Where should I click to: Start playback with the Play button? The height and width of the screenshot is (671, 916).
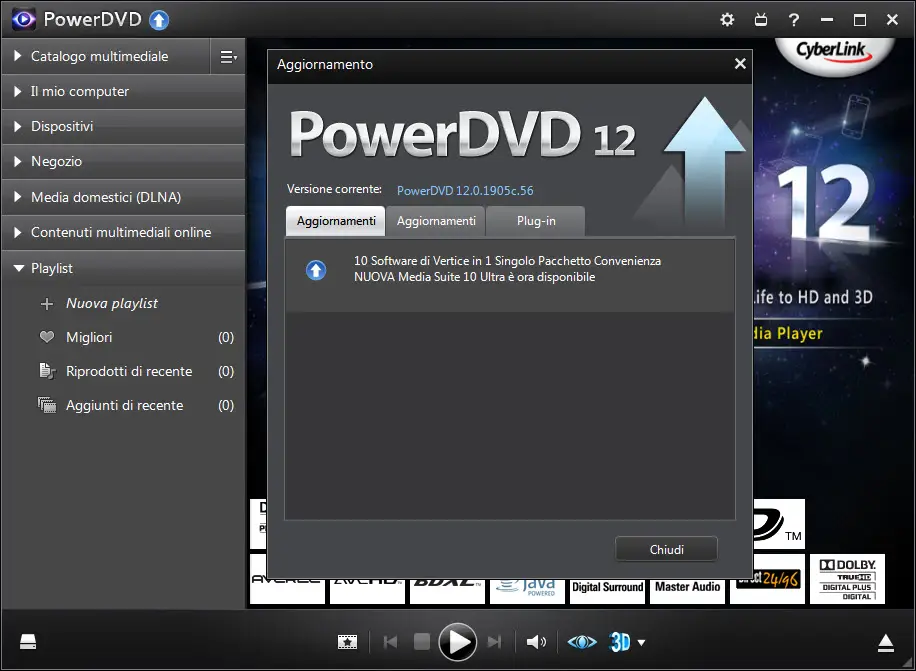point(457,642)
